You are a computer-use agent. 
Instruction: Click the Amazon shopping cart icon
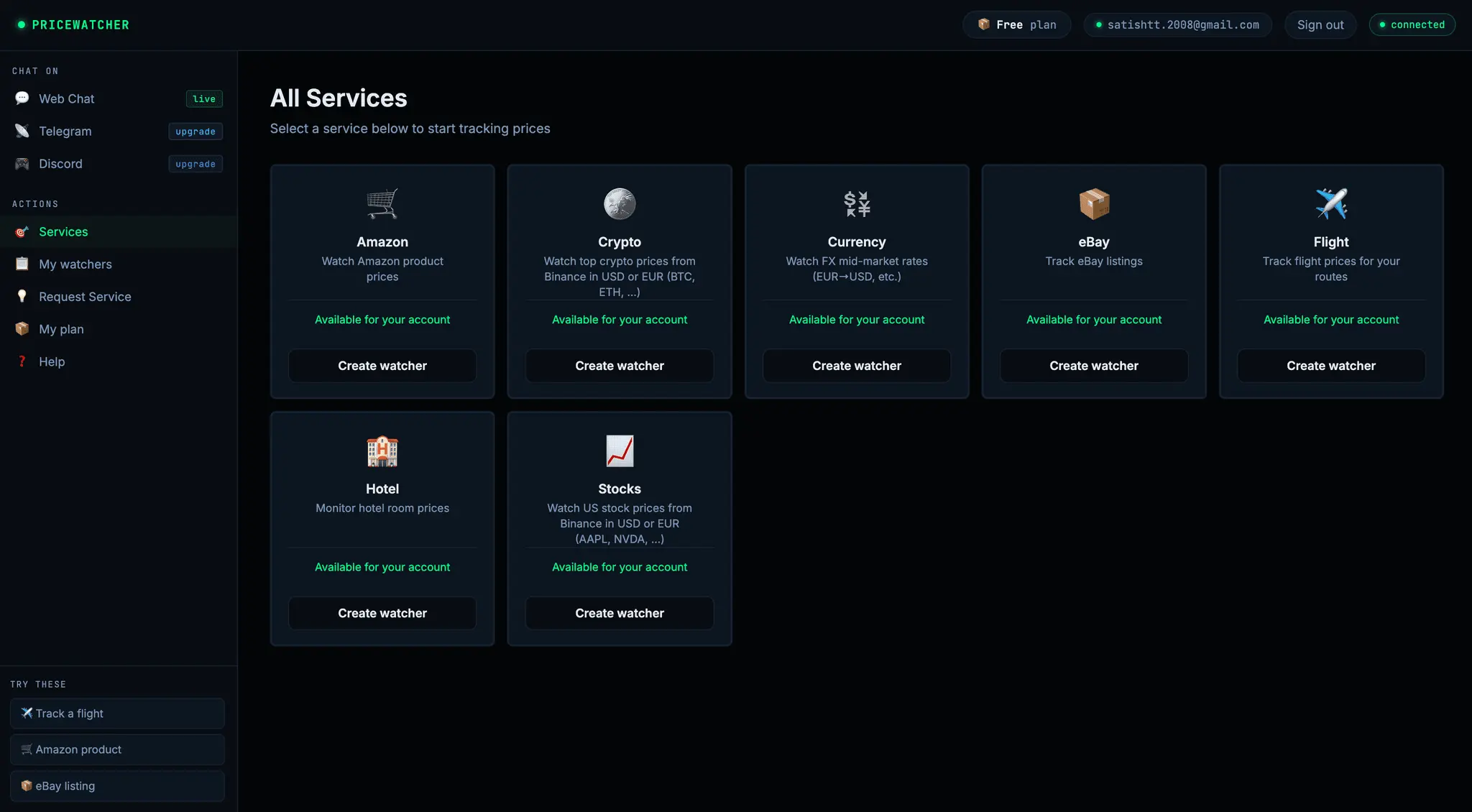[382, 204]
